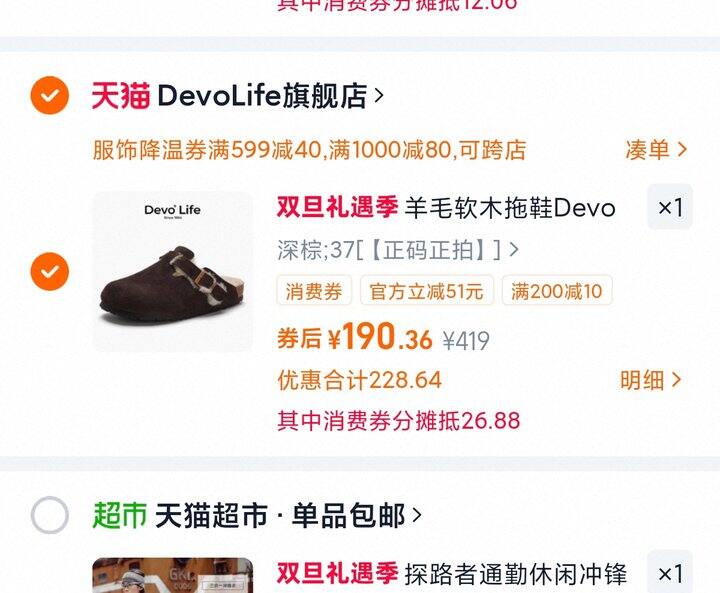
Task: Open 探路者通勤休闲冲锋 product title
Action: 515,573
